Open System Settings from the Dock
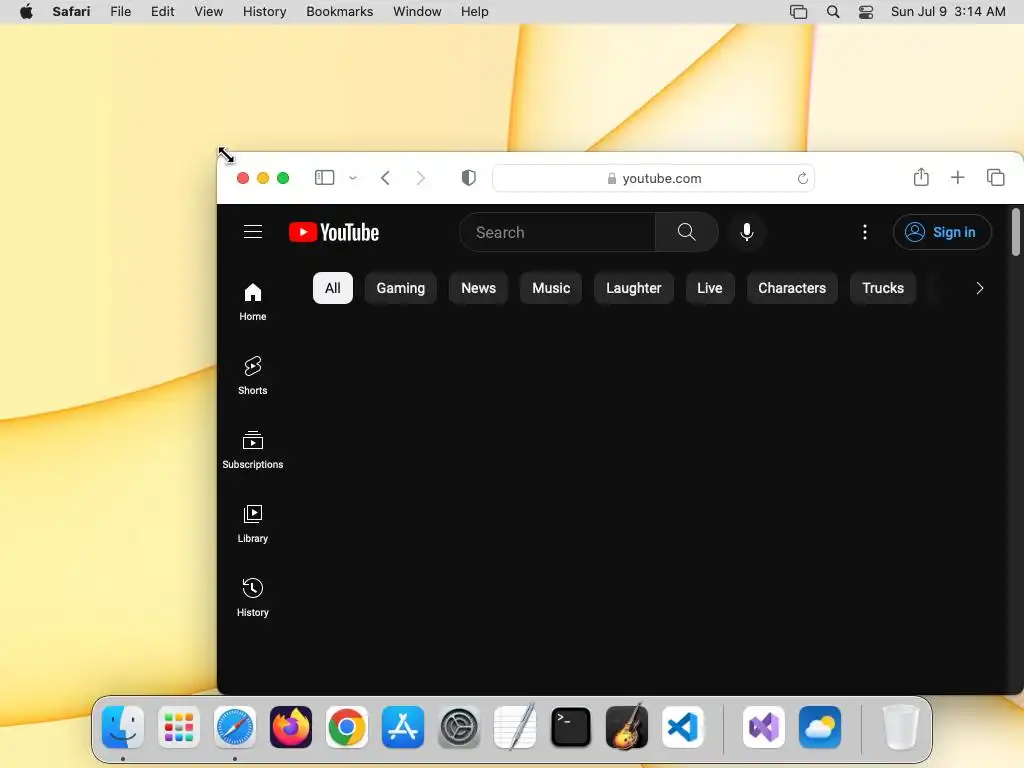Screen dimensions: 1024x768 459,726
